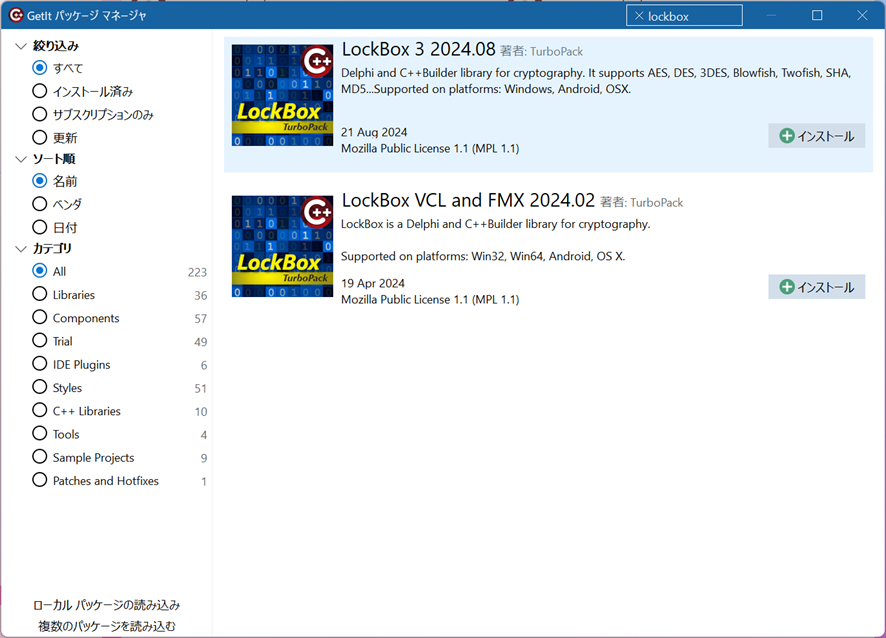Click the GetIt logo in title bar
The height and width of the screenshot is (638, 886).
click(15, 15)
